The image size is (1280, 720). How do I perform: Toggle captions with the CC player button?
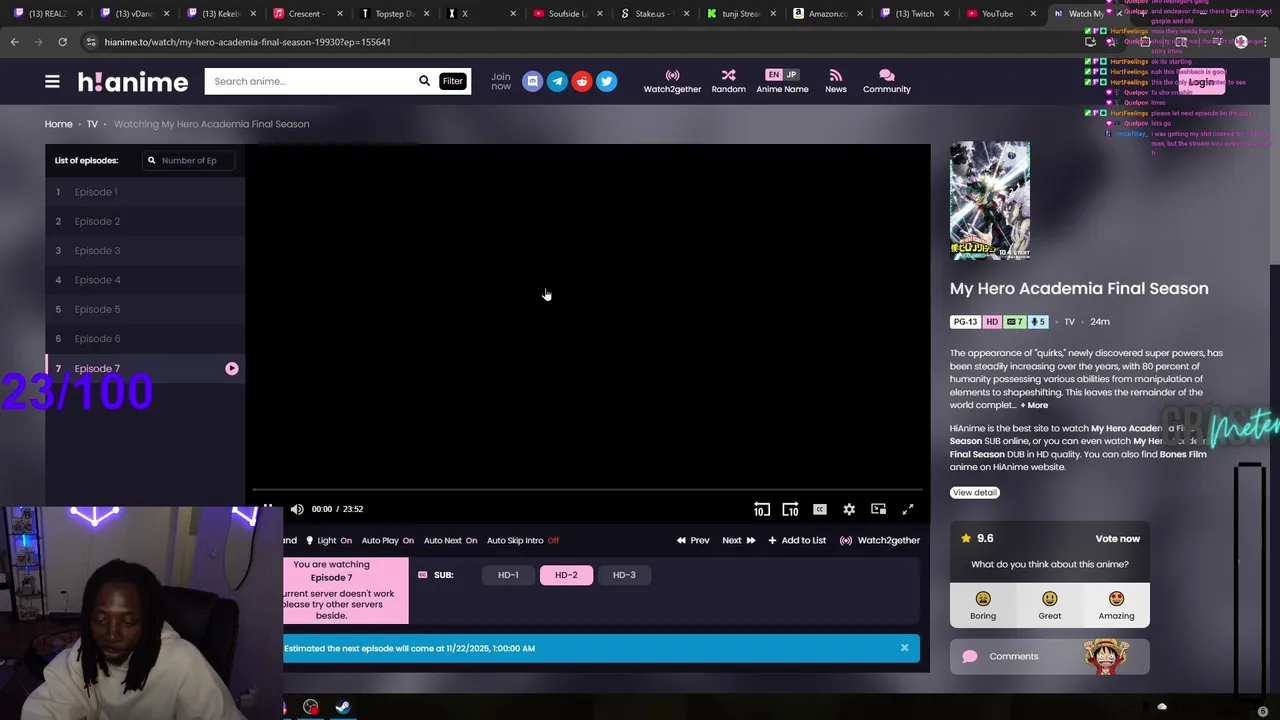820,509
